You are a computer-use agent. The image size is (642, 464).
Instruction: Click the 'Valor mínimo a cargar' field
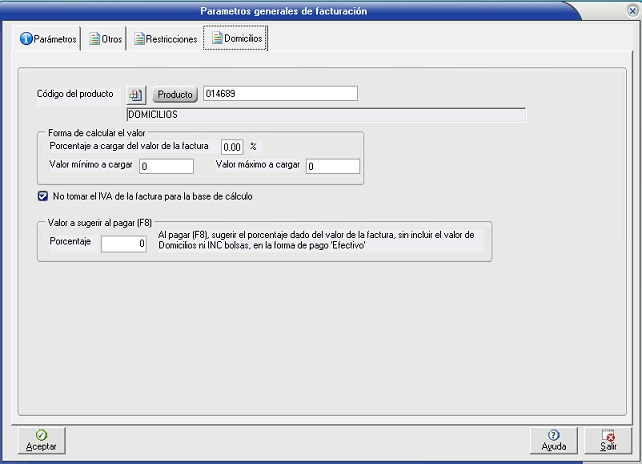click(x=166, y=166)
